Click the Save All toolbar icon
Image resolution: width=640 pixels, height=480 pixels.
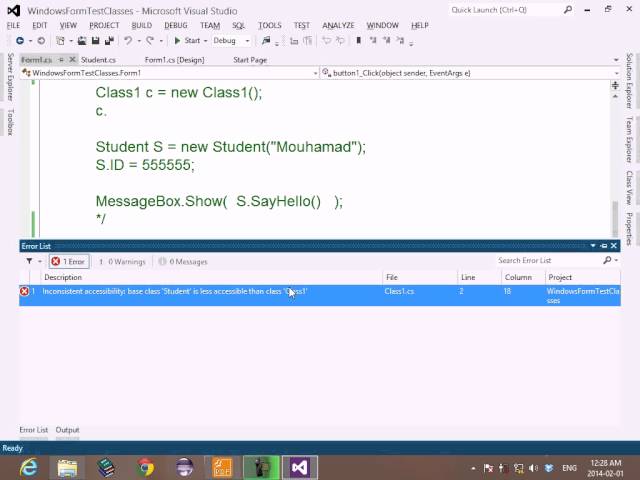click(109, 40)
